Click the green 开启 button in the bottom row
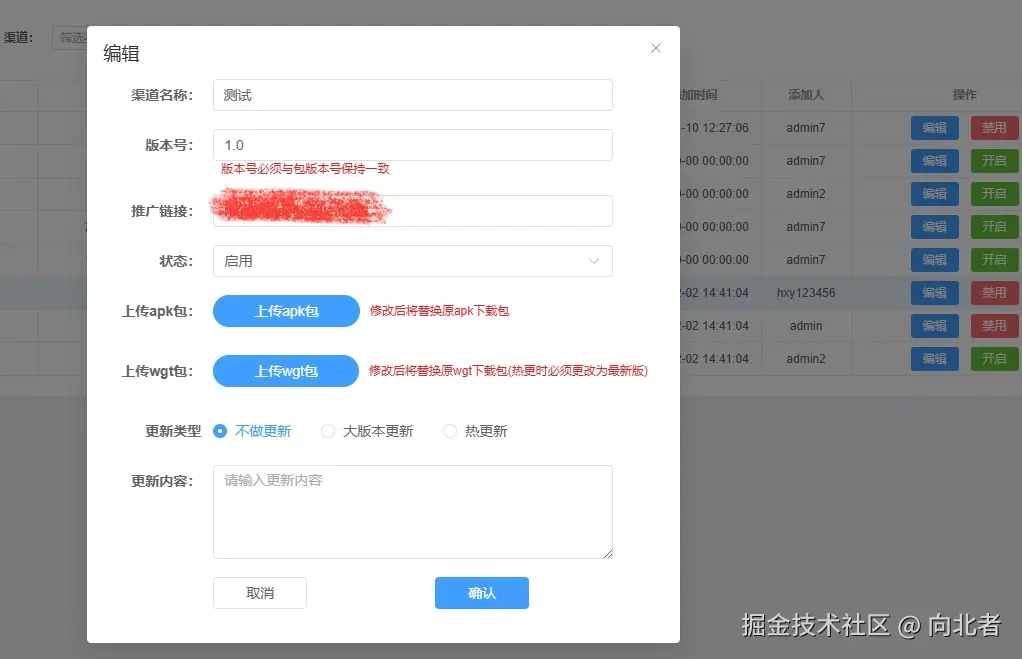The width and height of the screenshot is (1022, 659). [x=994, y=358]
